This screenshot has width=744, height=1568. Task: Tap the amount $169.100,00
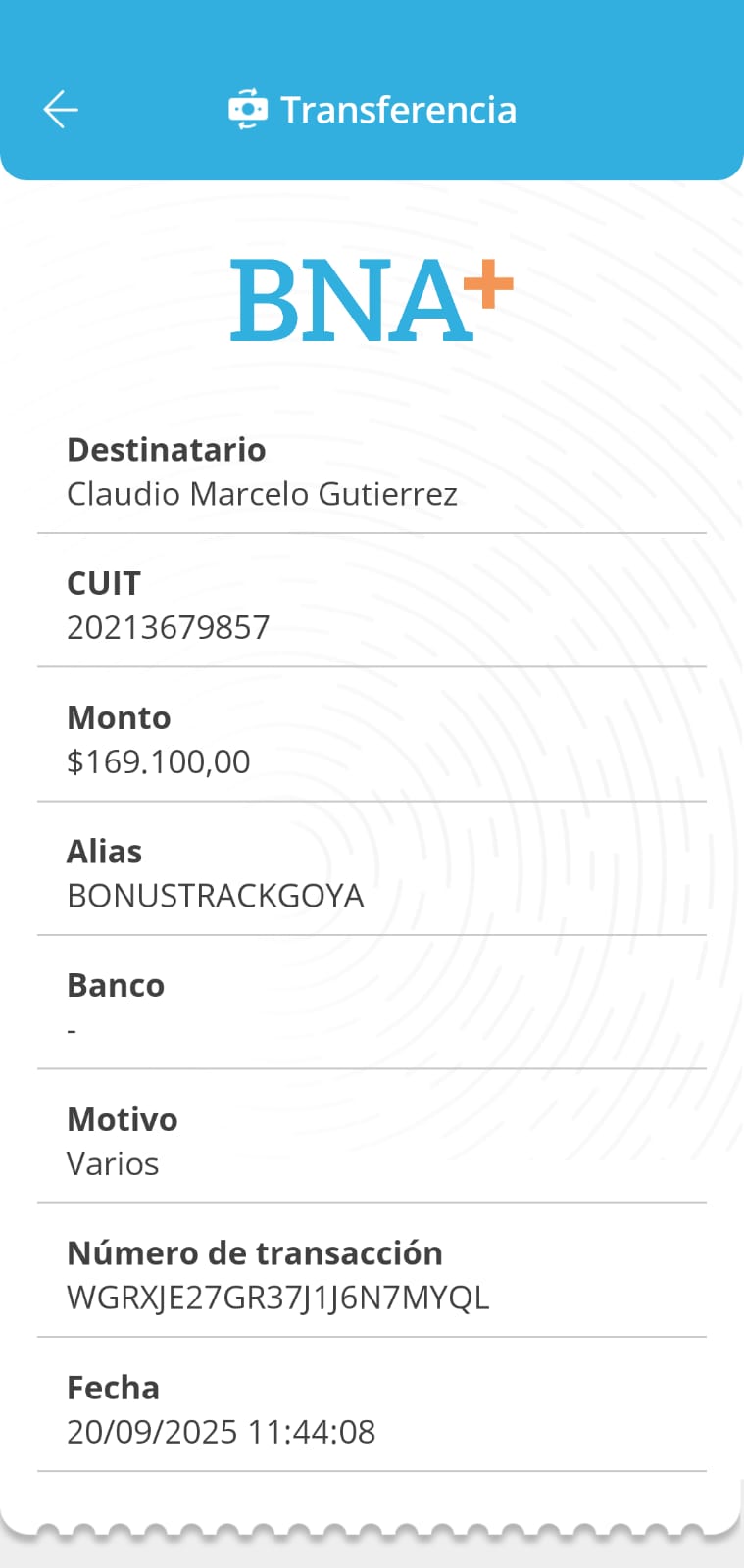click(158, 761)
